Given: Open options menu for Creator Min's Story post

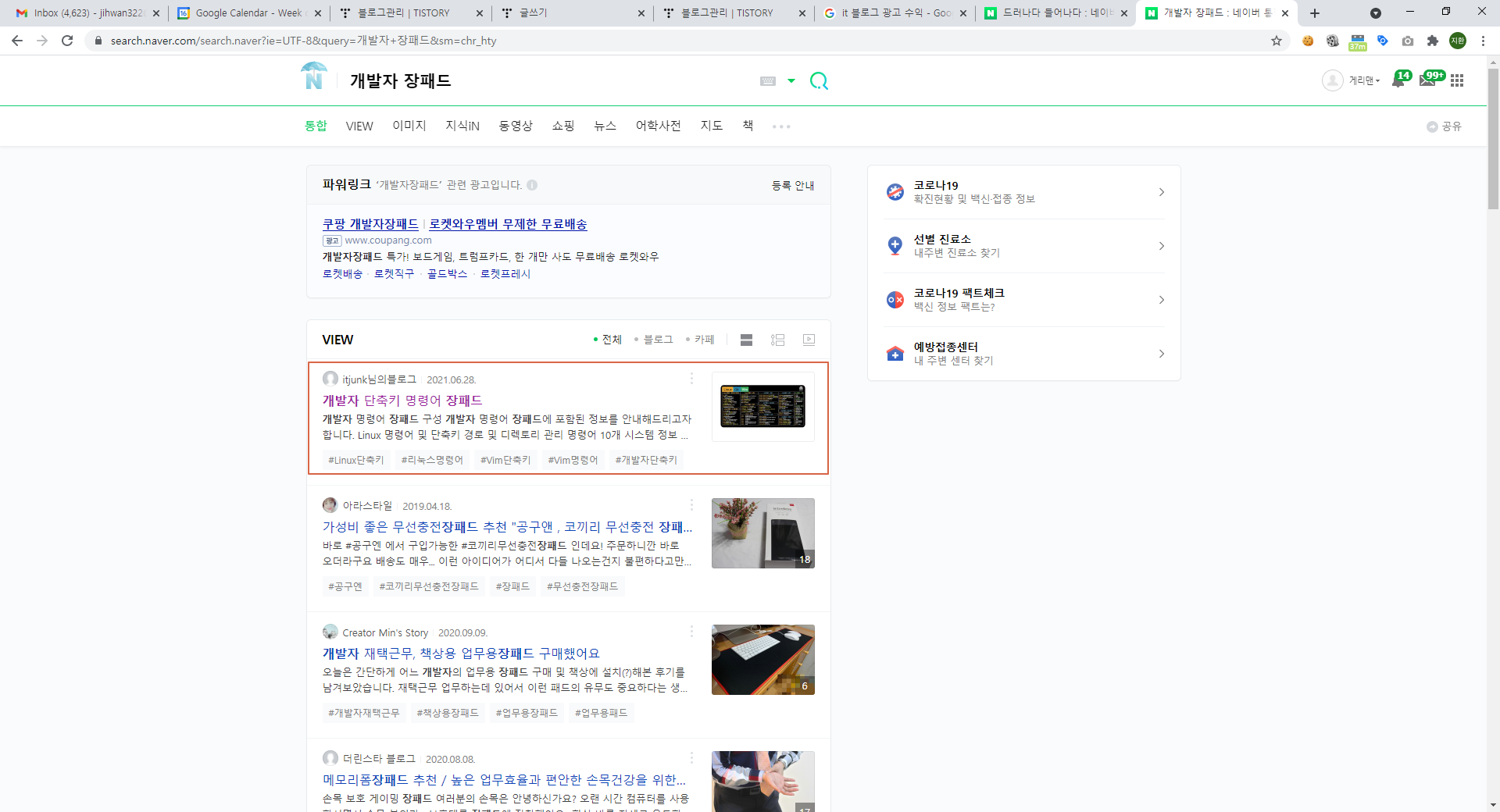Looking at the screenshot, I should [691, 632].
